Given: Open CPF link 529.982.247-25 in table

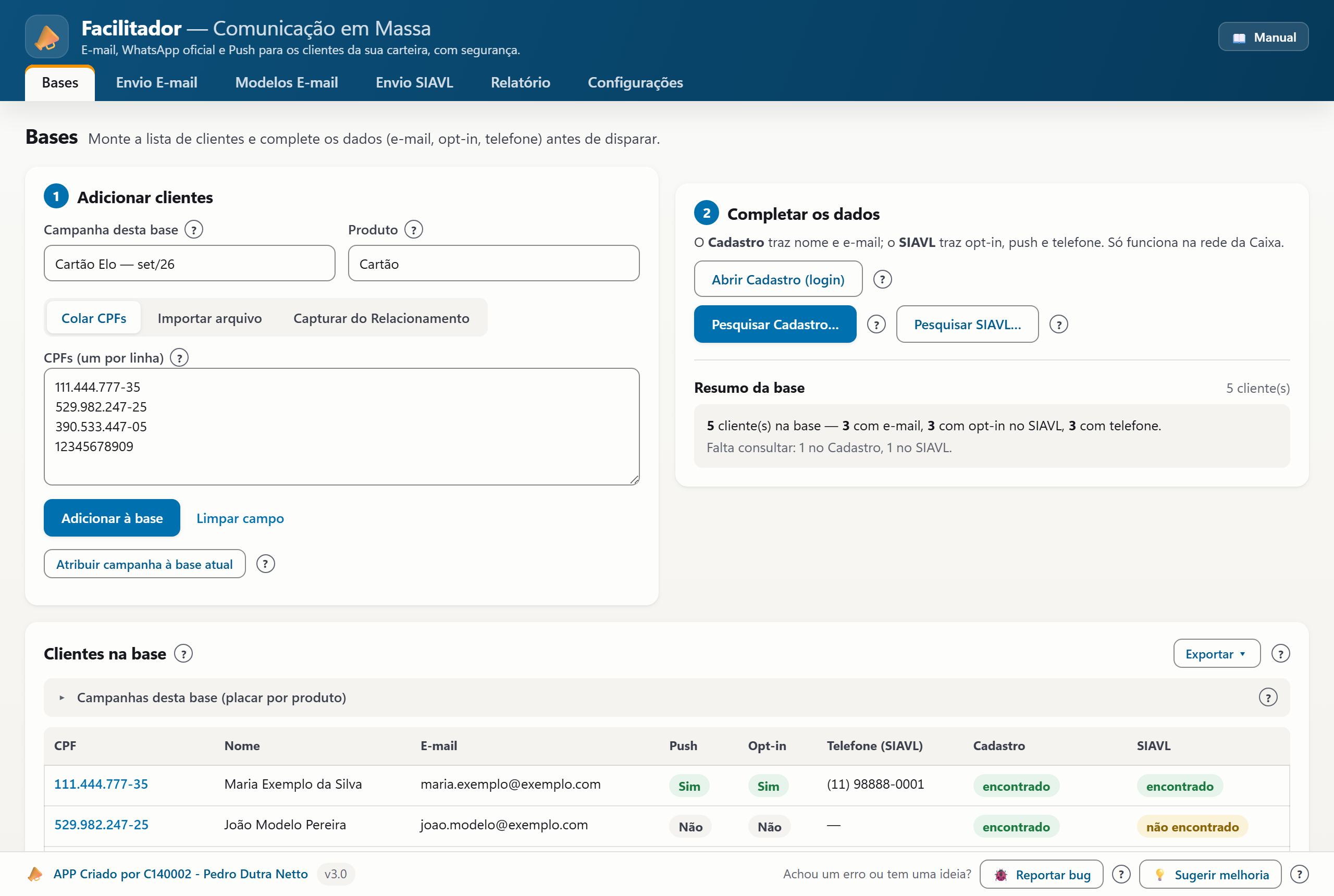Looking at the screenshot, I should click(101, 825).
